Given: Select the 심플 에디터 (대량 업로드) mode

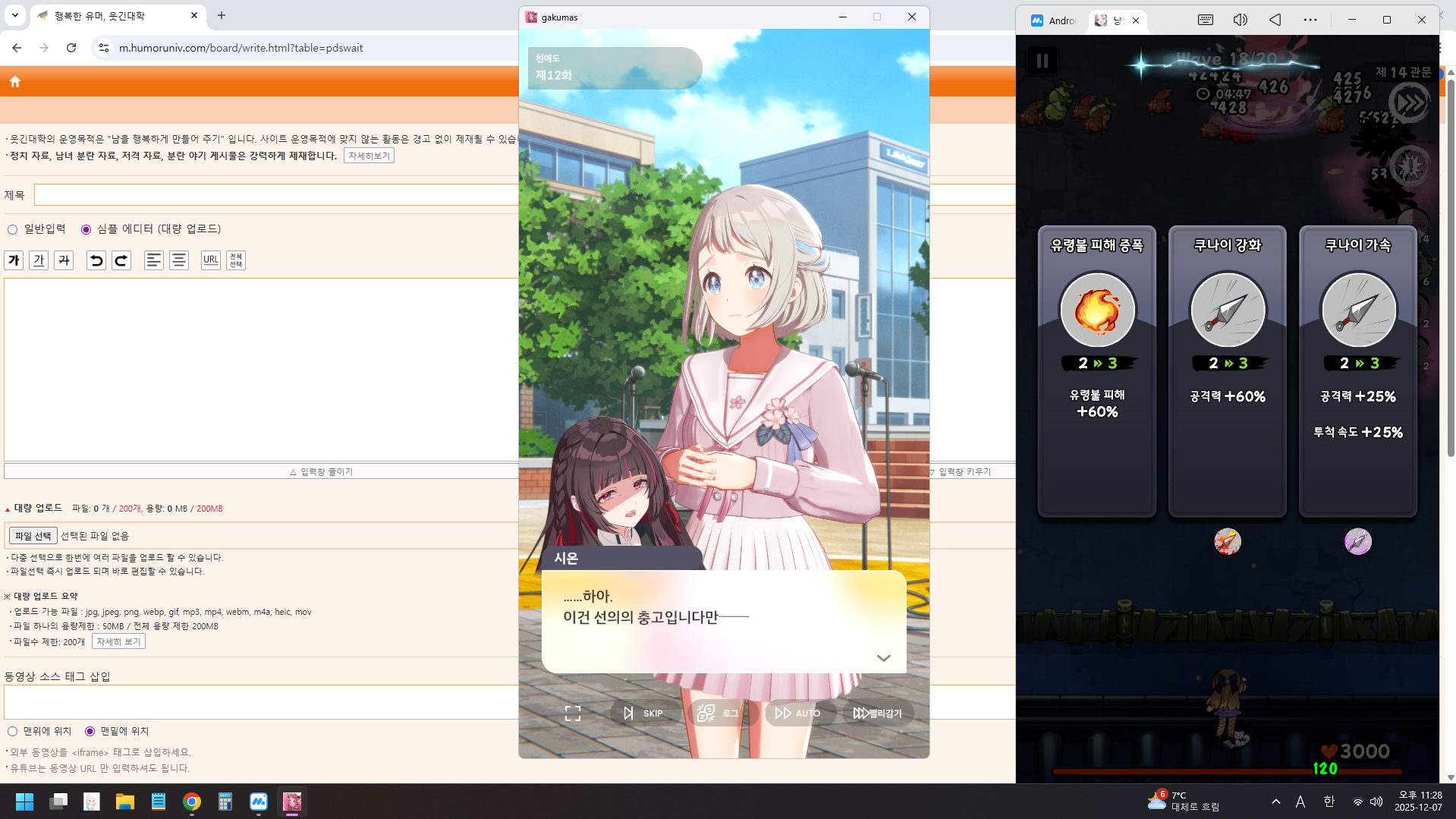Looking at the screenshot, I should tap(86, 229).
